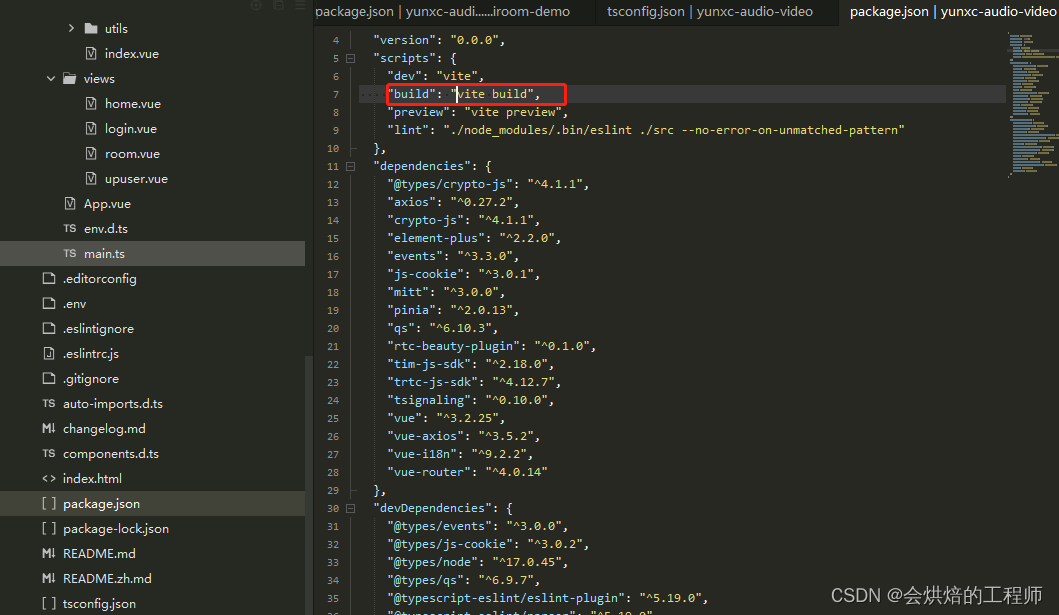
Task: Click the "element-plus" dependency key
Action: tap(436, 238)
